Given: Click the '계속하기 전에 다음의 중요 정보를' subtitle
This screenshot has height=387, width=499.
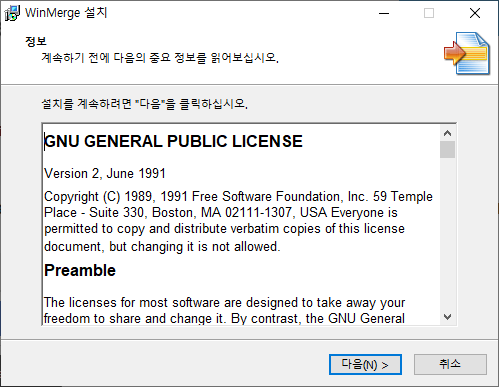Looking at the screenshot, I should click(x=160, y=58).
